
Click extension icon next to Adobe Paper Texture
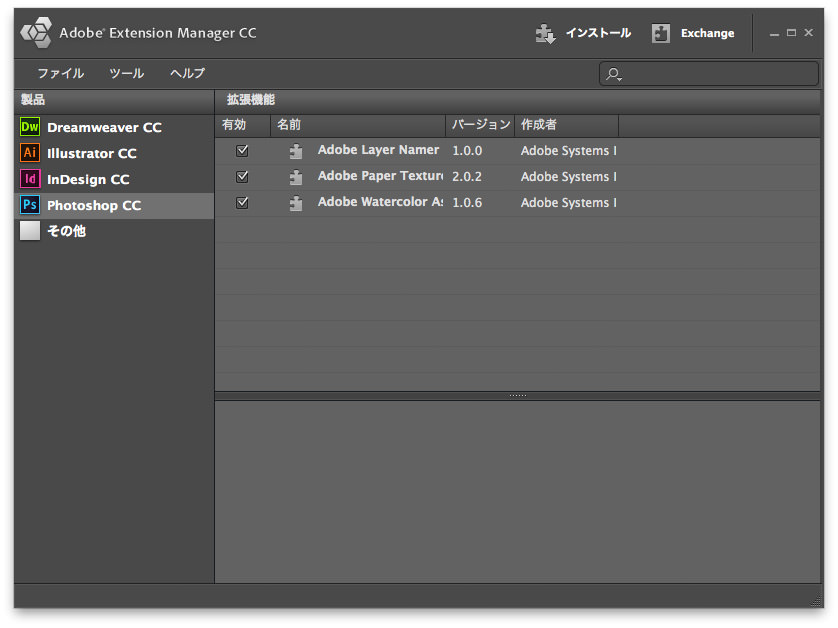(x=296, y=177)
